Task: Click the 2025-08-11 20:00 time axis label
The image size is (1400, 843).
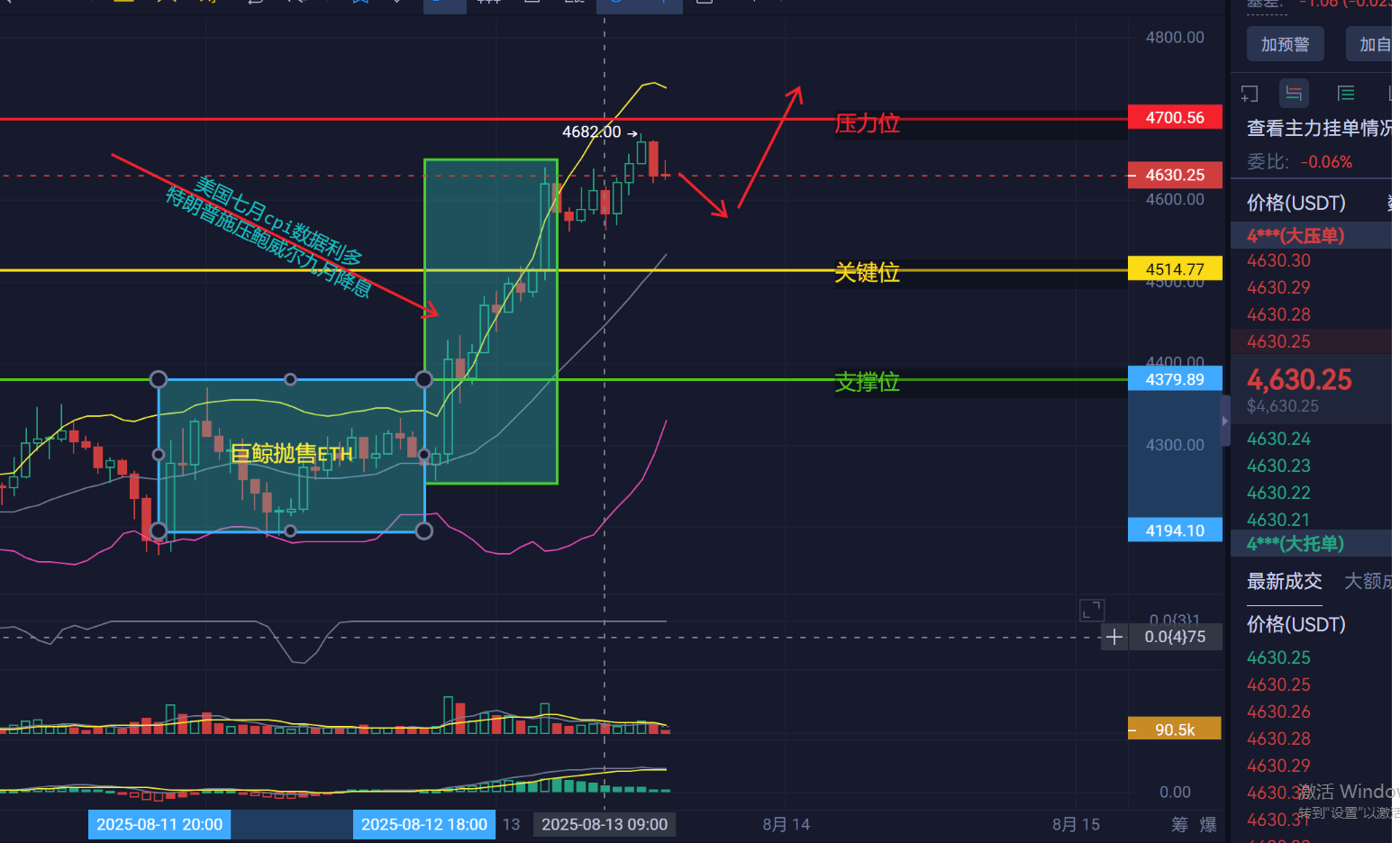Action: [159, 824]
